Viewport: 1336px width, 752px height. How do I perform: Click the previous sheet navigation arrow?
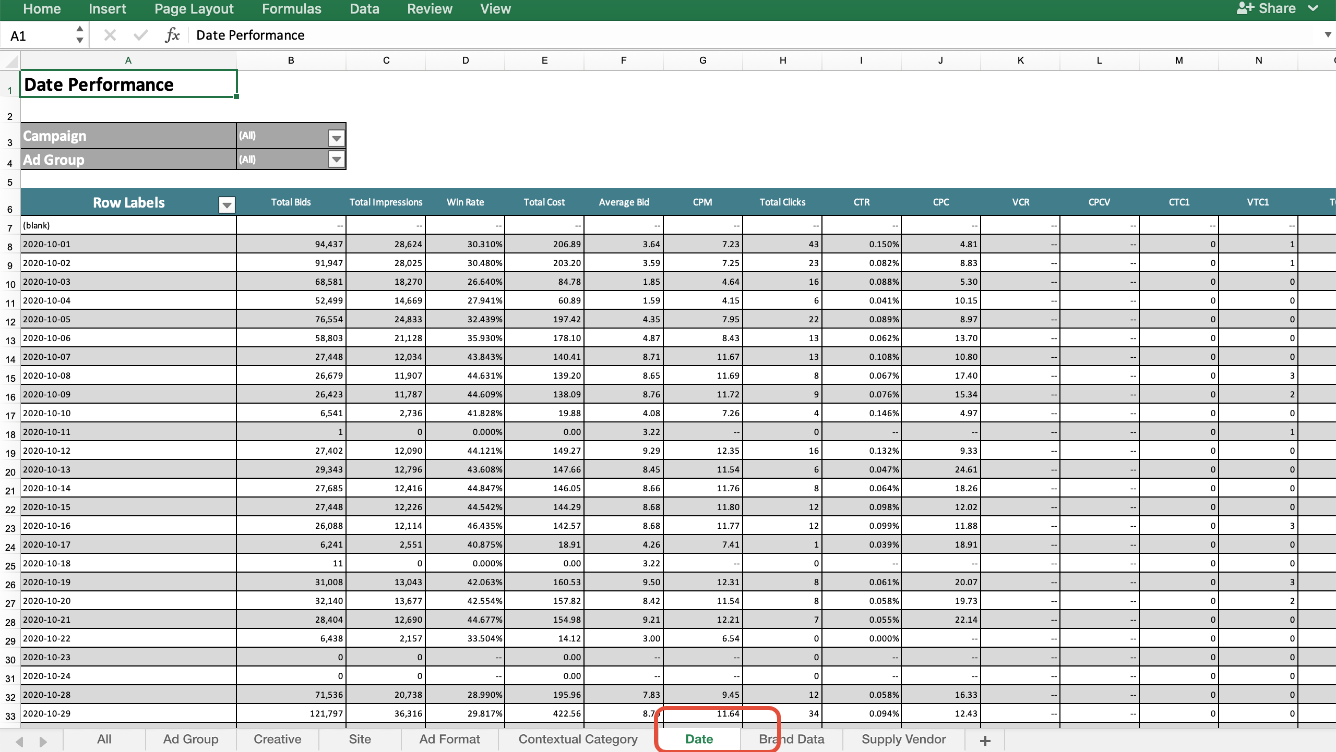click(17, 741)
